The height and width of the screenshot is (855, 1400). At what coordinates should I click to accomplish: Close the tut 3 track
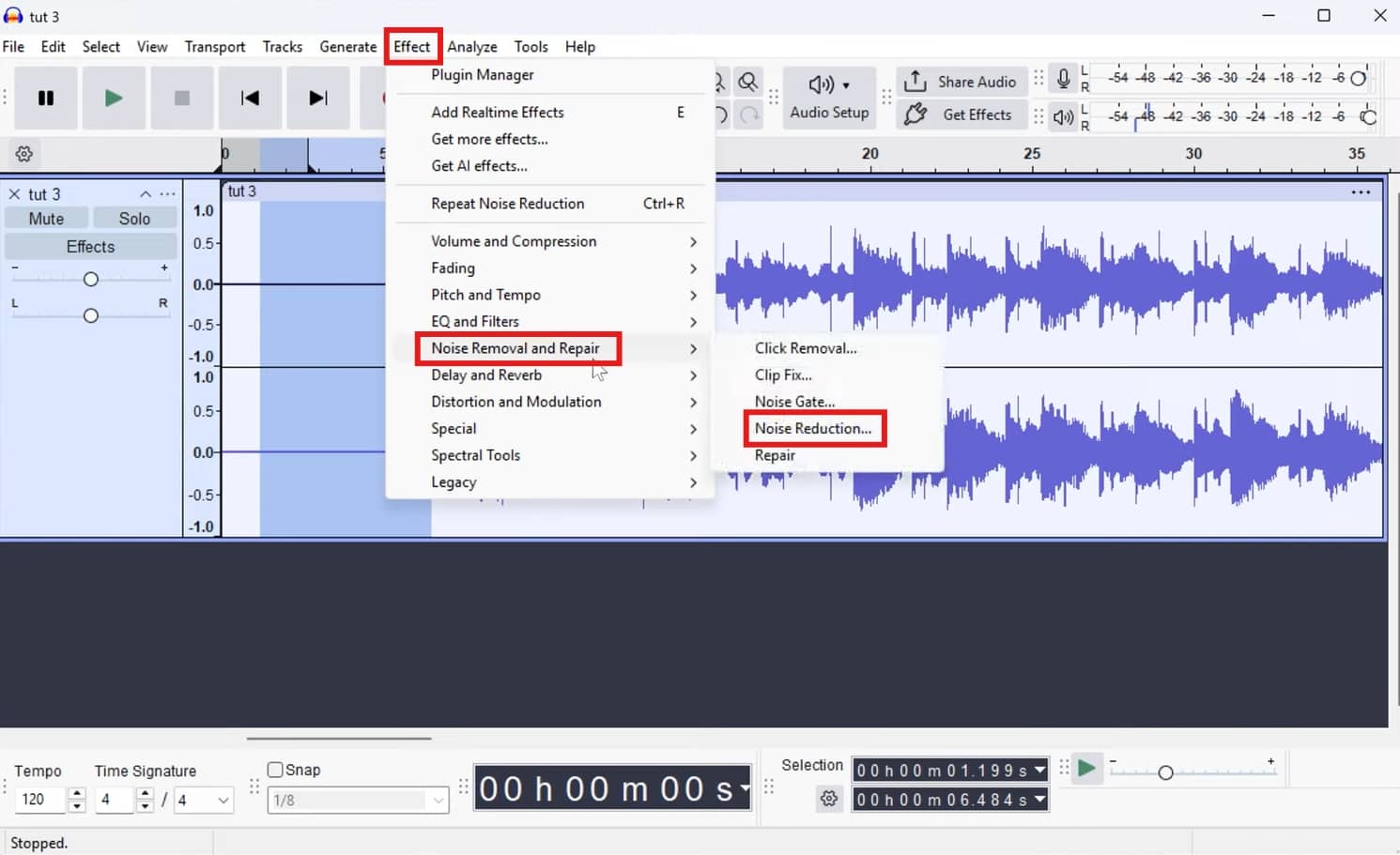14,194
